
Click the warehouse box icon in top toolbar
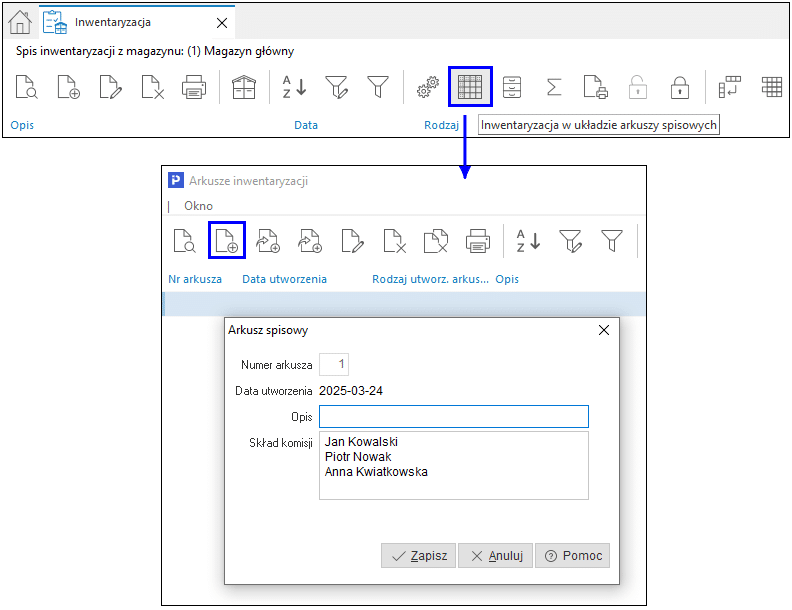(x=243, y=87)
